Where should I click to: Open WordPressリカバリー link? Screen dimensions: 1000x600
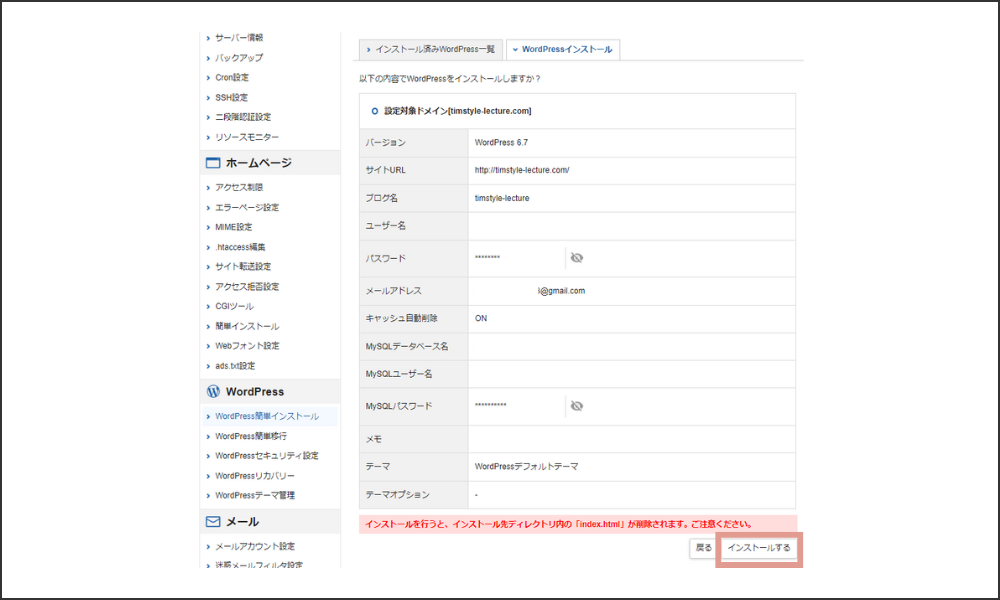[254, 476]
